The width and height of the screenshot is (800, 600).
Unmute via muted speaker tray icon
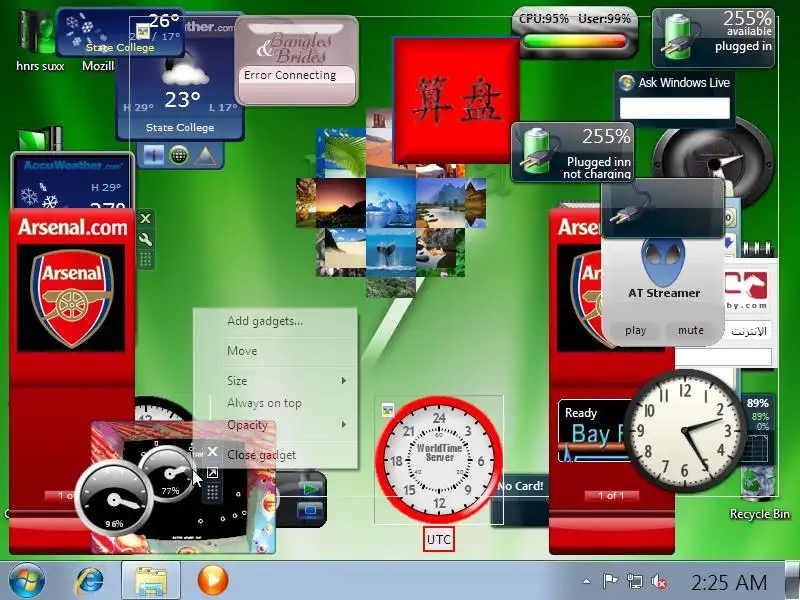[x=659, y=581]
